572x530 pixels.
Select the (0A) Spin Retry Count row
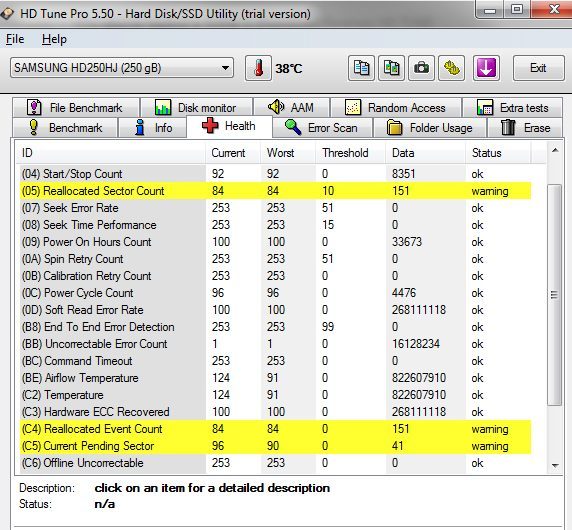[276, 259]
